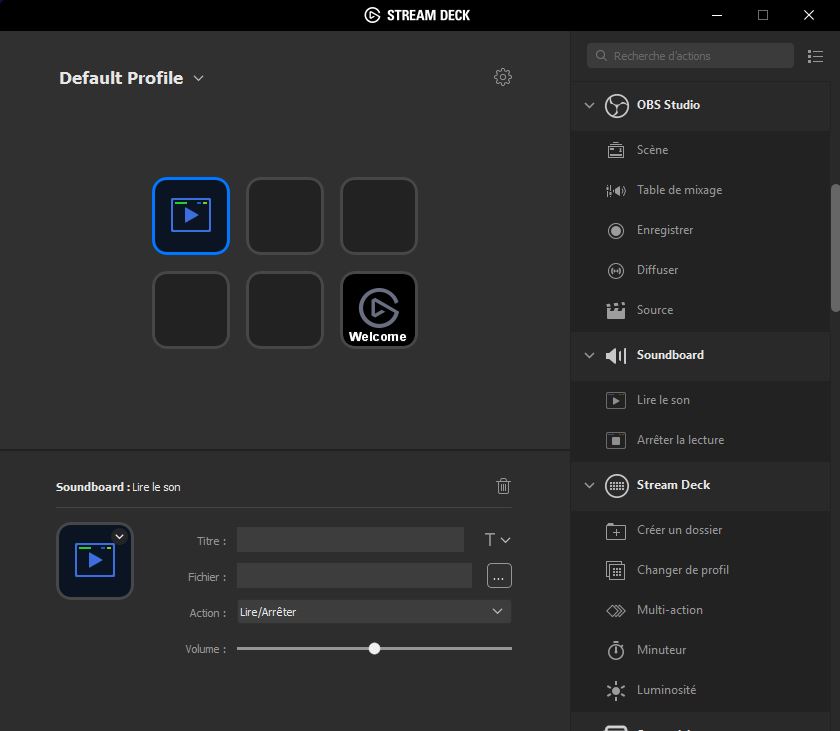Screen dimensions: 840x731
Task: Click the Soundboard speaker icon
Action: click(616, 356)
